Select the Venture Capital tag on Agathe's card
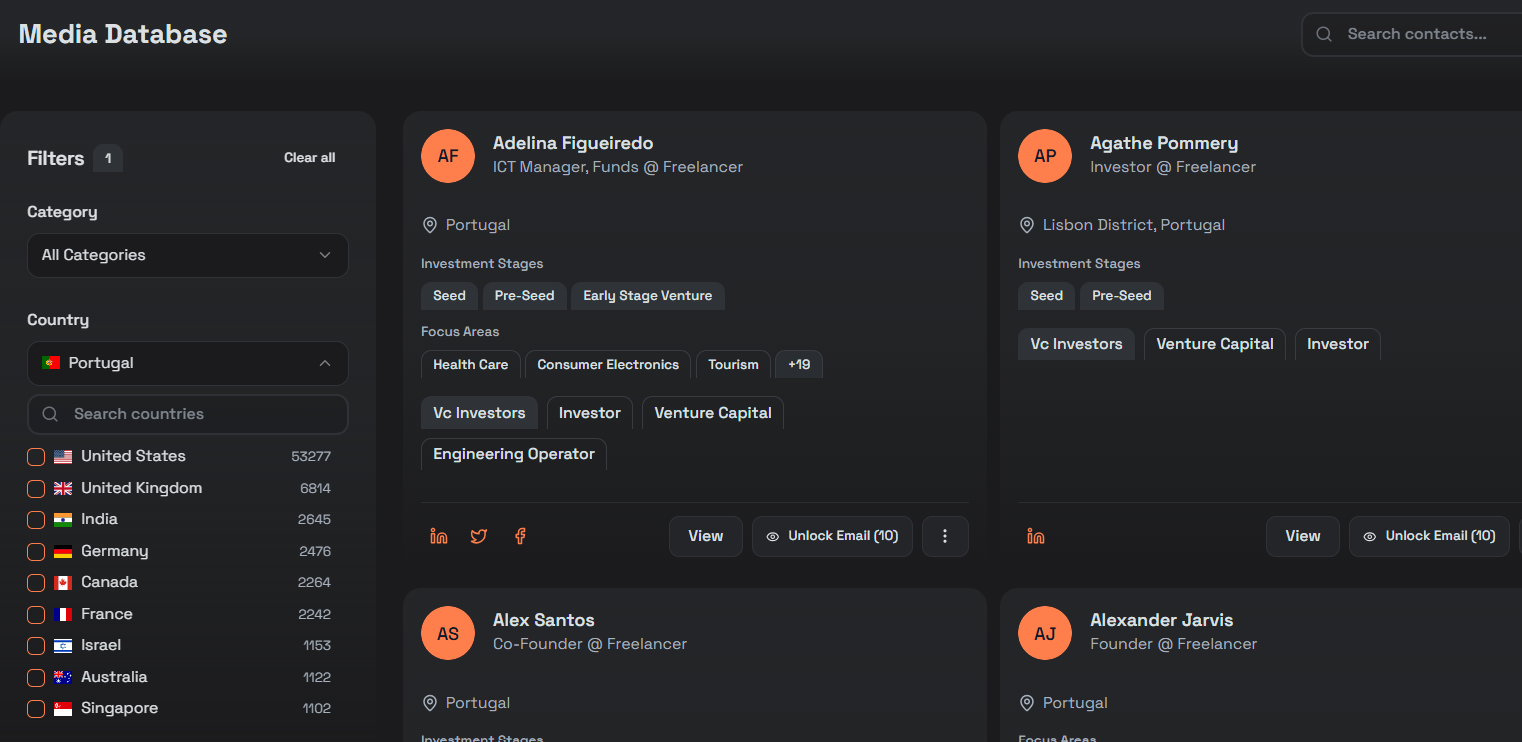This screenshot has width=1522, height=742. (x=1214, y=344)
